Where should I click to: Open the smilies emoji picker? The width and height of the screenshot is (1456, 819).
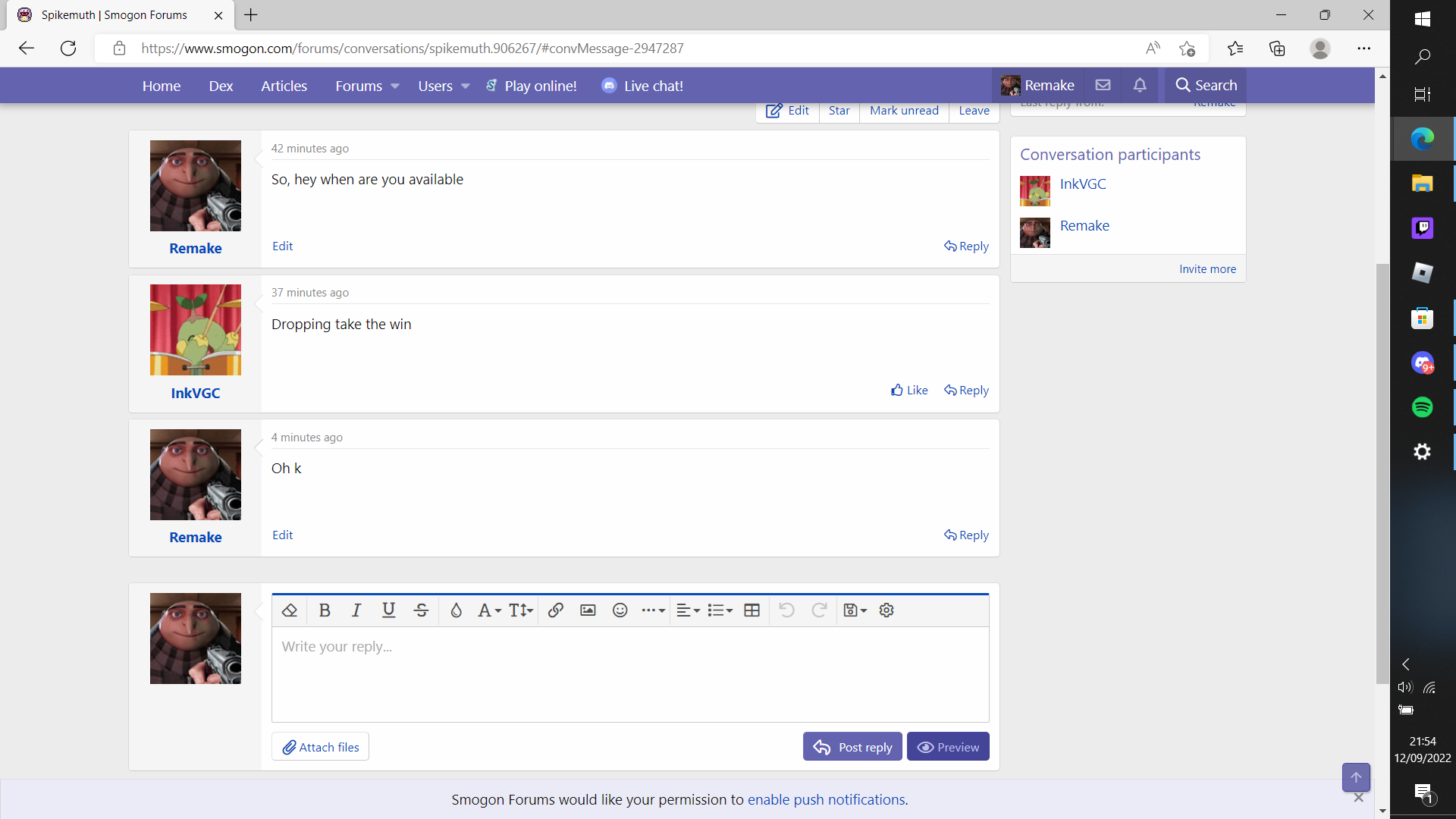click(x=620, y=610)
